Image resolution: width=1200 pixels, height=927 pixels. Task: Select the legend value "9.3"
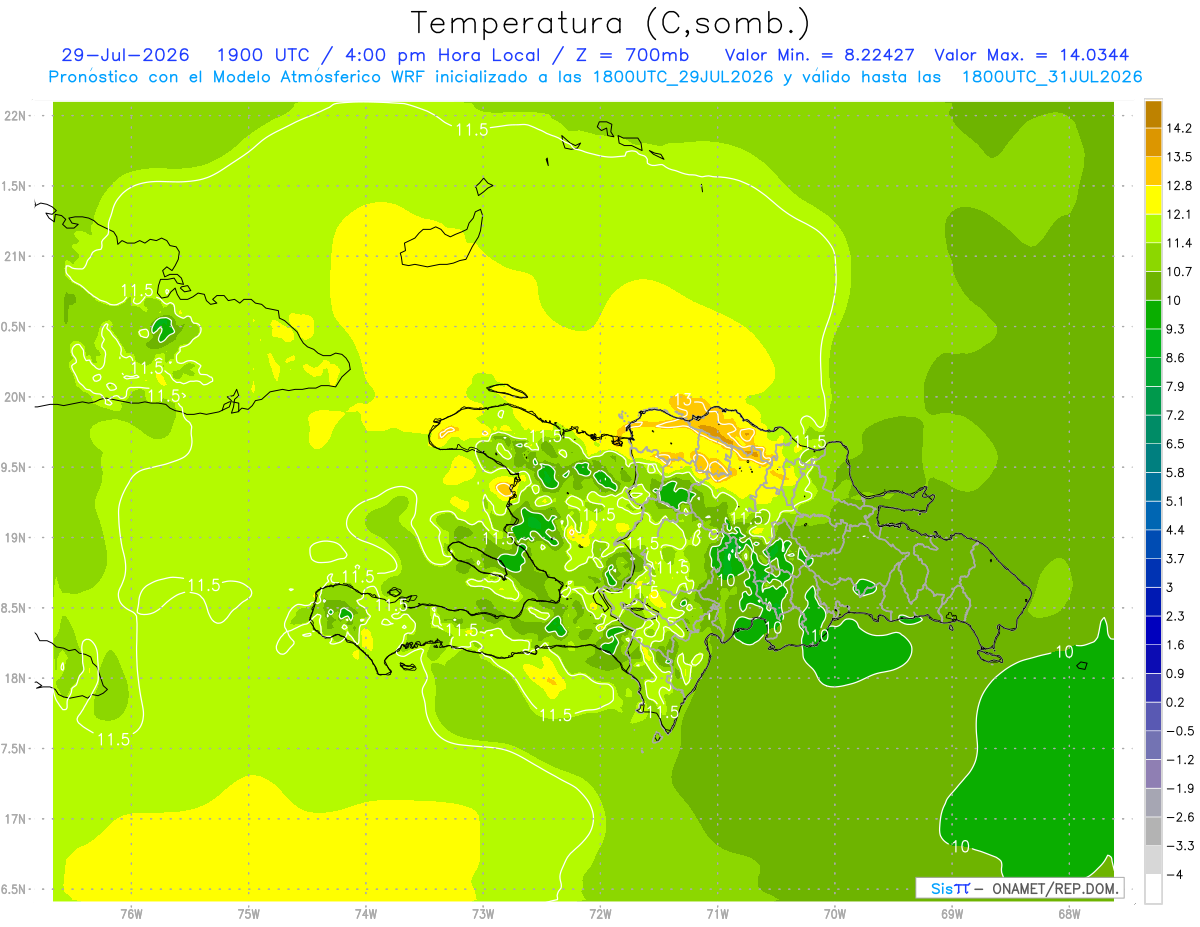point(1177,329)
